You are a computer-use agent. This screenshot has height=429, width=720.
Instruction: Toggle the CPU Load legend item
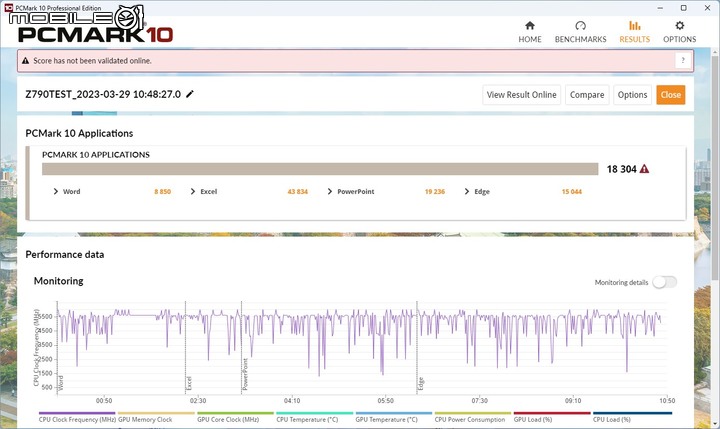tap(632, 418)
